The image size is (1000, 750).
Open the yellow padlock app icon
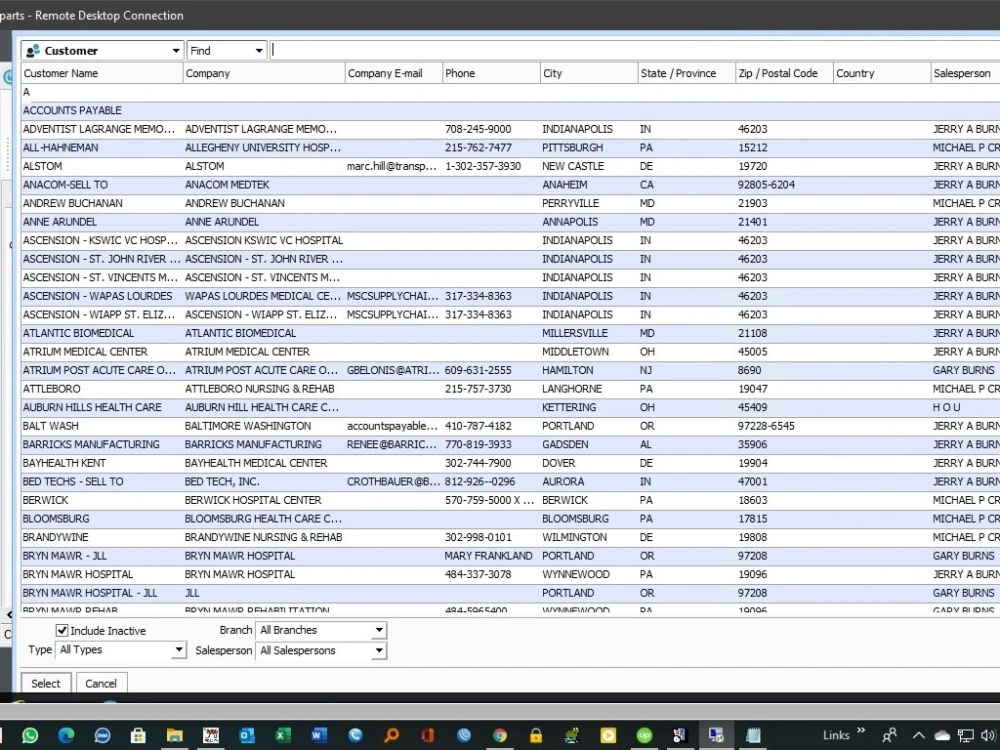[536, 735]
